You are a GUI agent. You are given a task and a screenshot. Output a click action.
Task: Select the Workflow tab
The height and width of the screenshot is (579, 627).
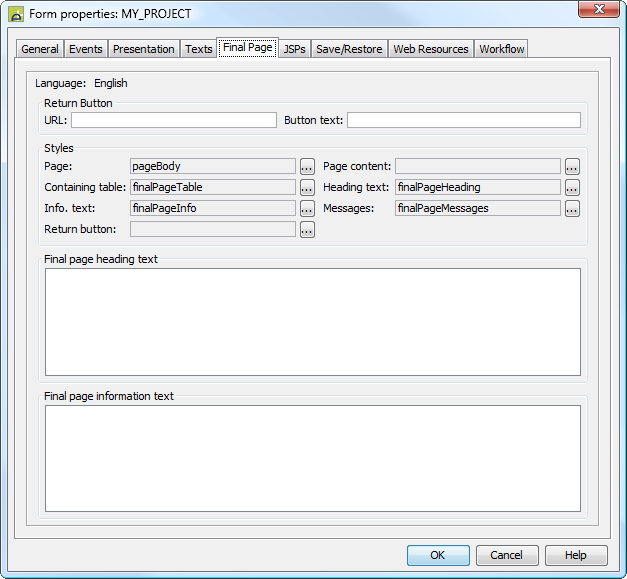501,49
